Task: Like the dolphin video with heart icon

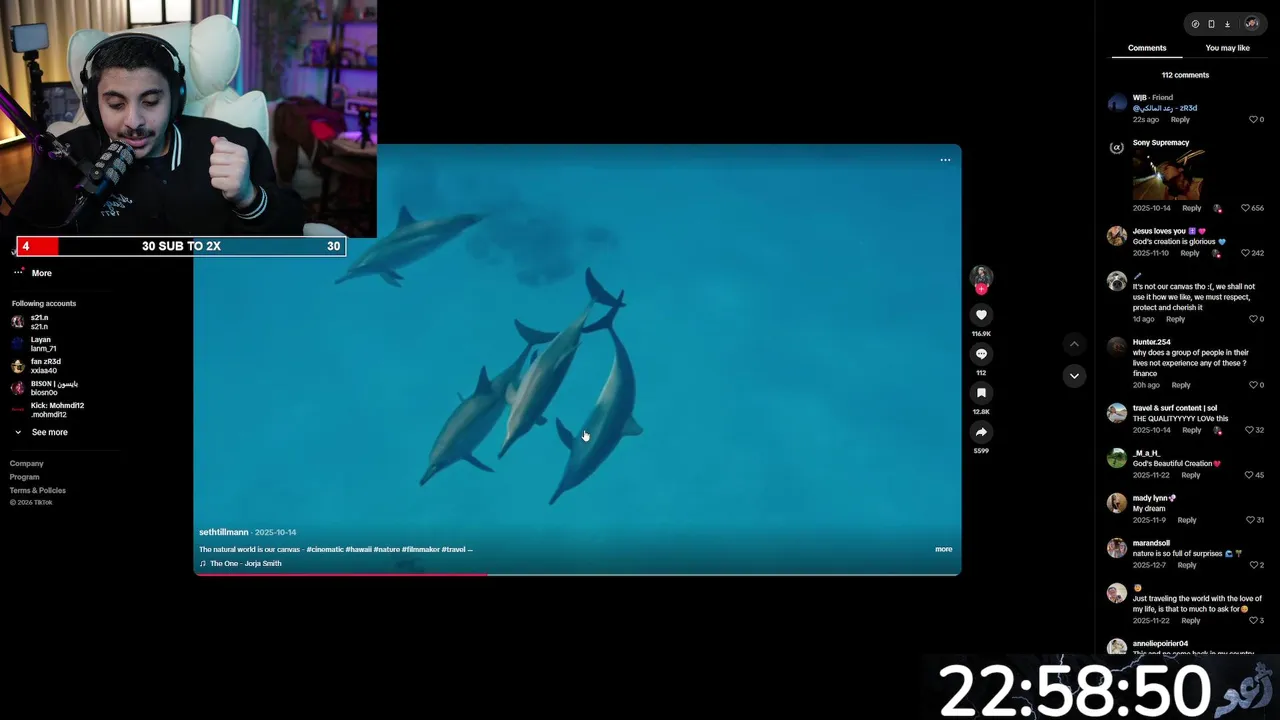Action: (x=981, y=315)
